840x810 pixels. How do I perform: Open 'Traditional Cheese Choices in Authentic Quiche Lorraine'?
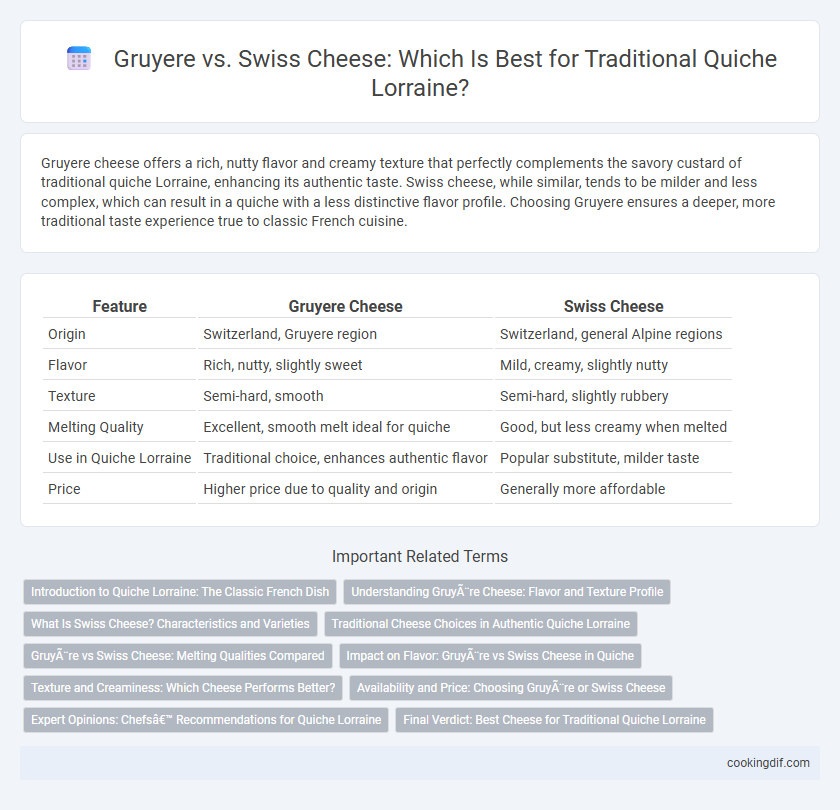pos(481,624)
